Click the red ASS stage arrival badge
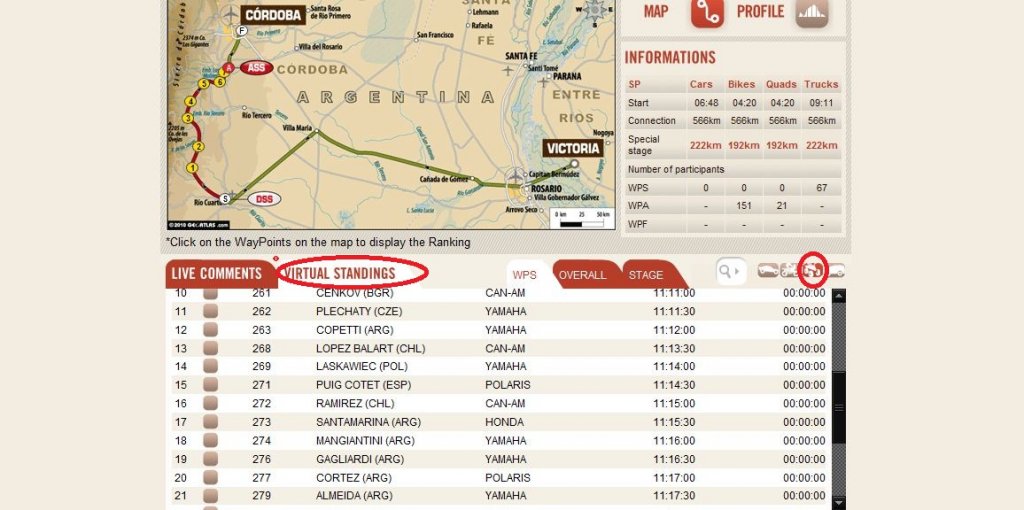This screenshot has width=1024, height=510. (x=256, y=67)
